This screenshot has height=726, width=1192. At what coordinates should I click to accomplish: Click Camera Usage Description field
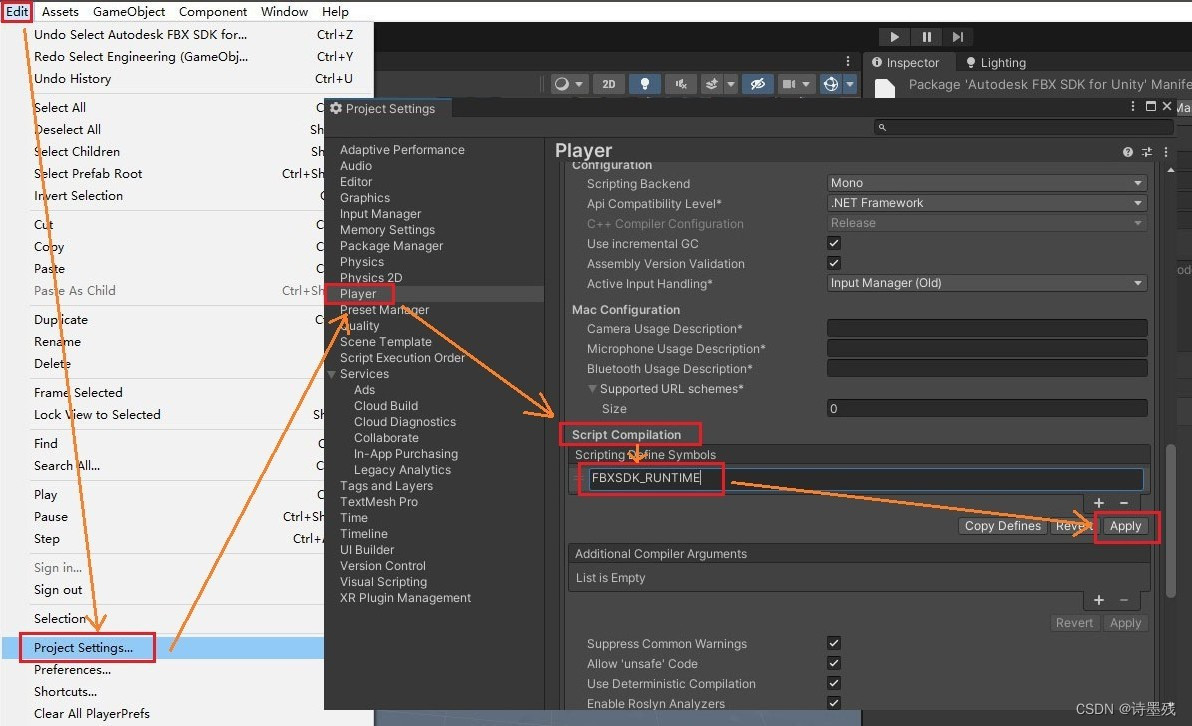(987, 328)
